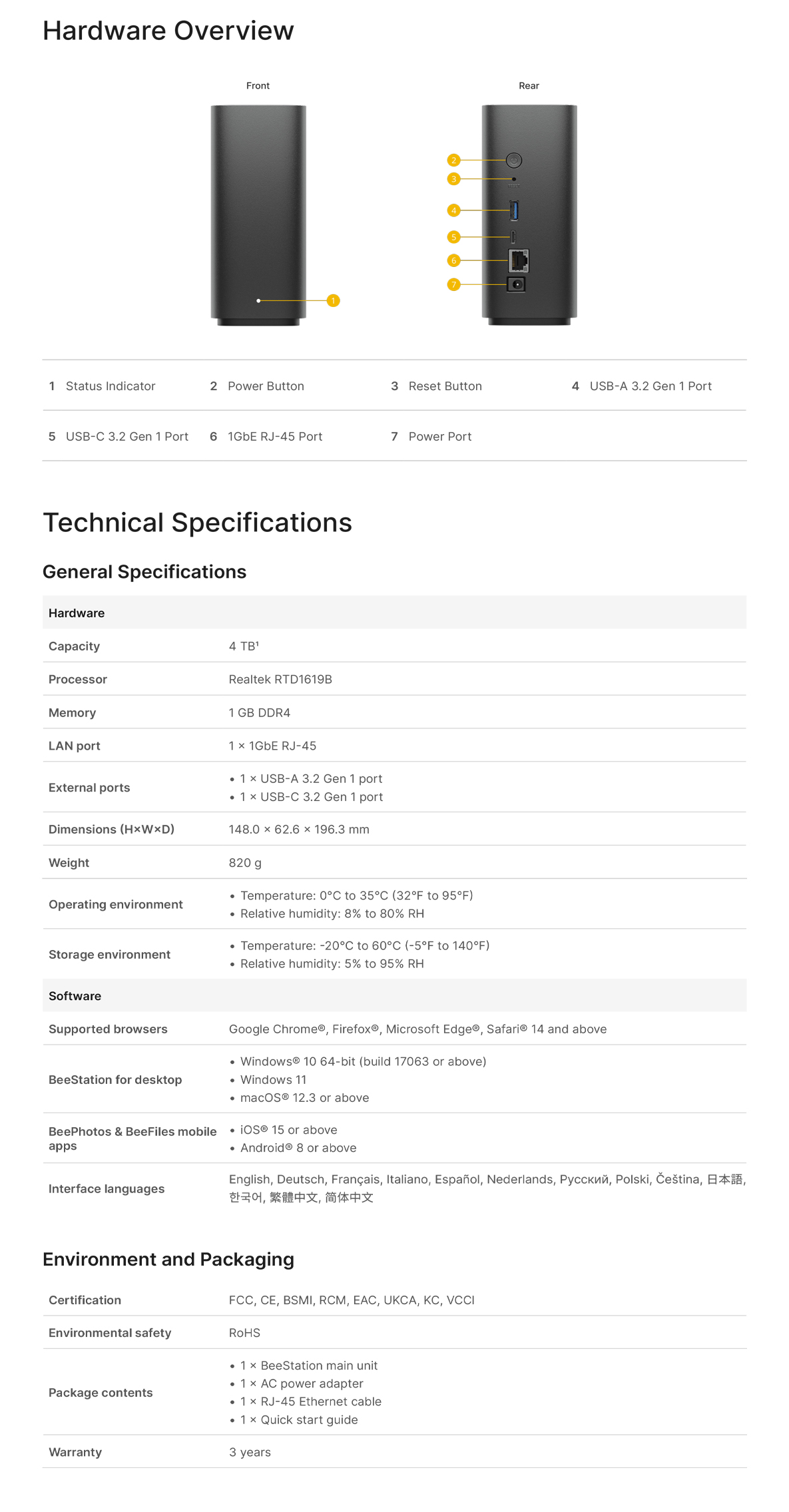This screenshot has height=1512, width=789.
Task: Click yellow marker 4 for USB-A port
Action: (x=453, y=210)
